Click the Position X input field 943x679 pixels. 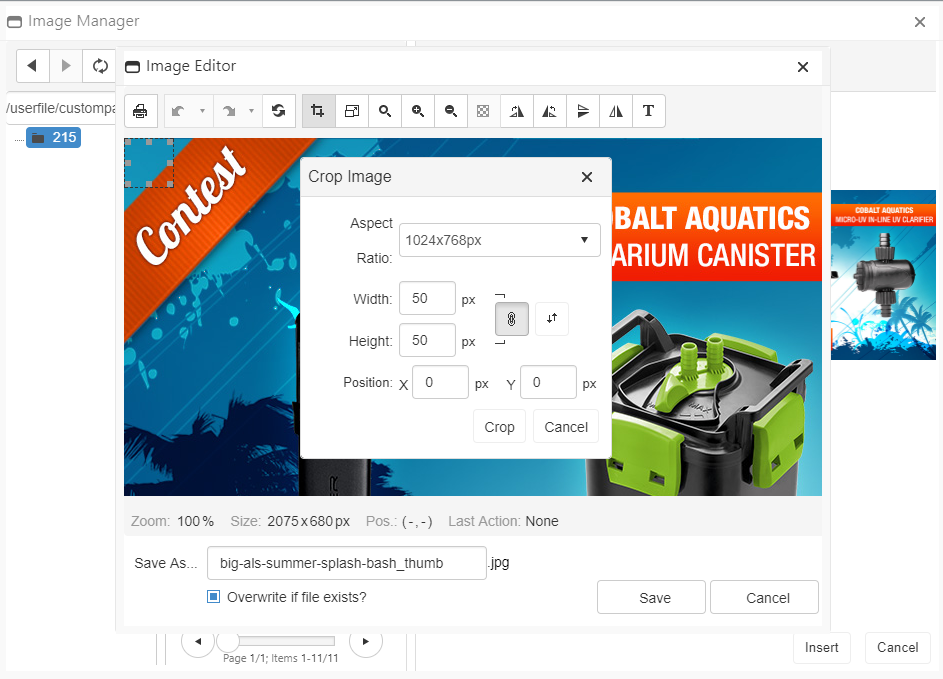tap(440, 383)
